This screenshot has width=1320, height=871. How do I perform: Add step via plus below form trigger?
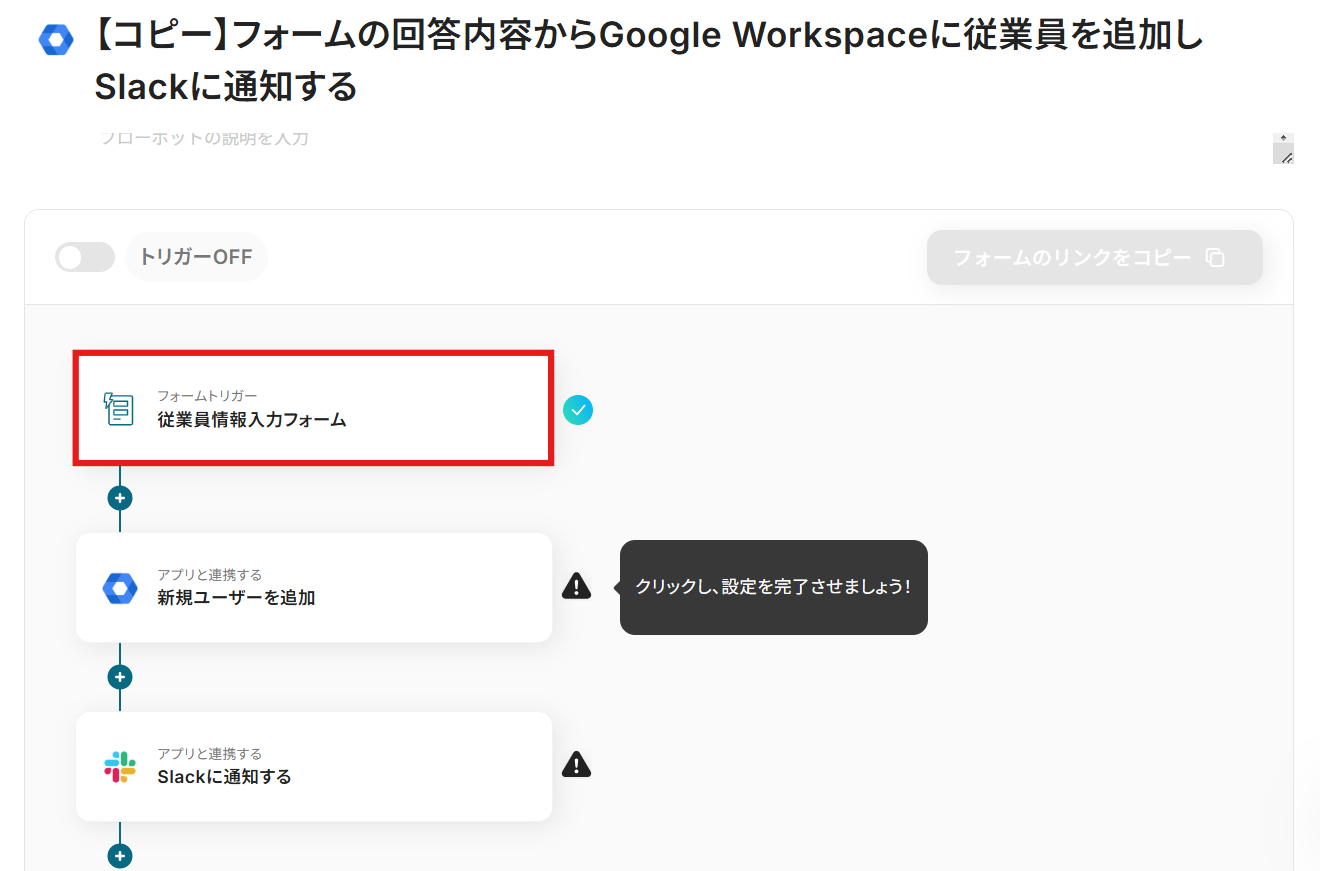coord(120,498)
